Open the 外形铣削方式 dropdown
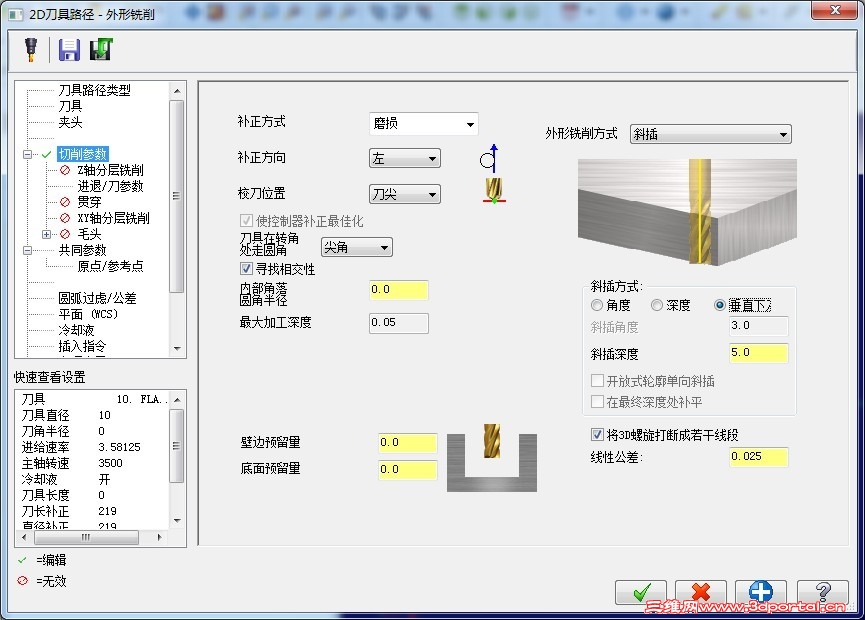 (711, 134)
